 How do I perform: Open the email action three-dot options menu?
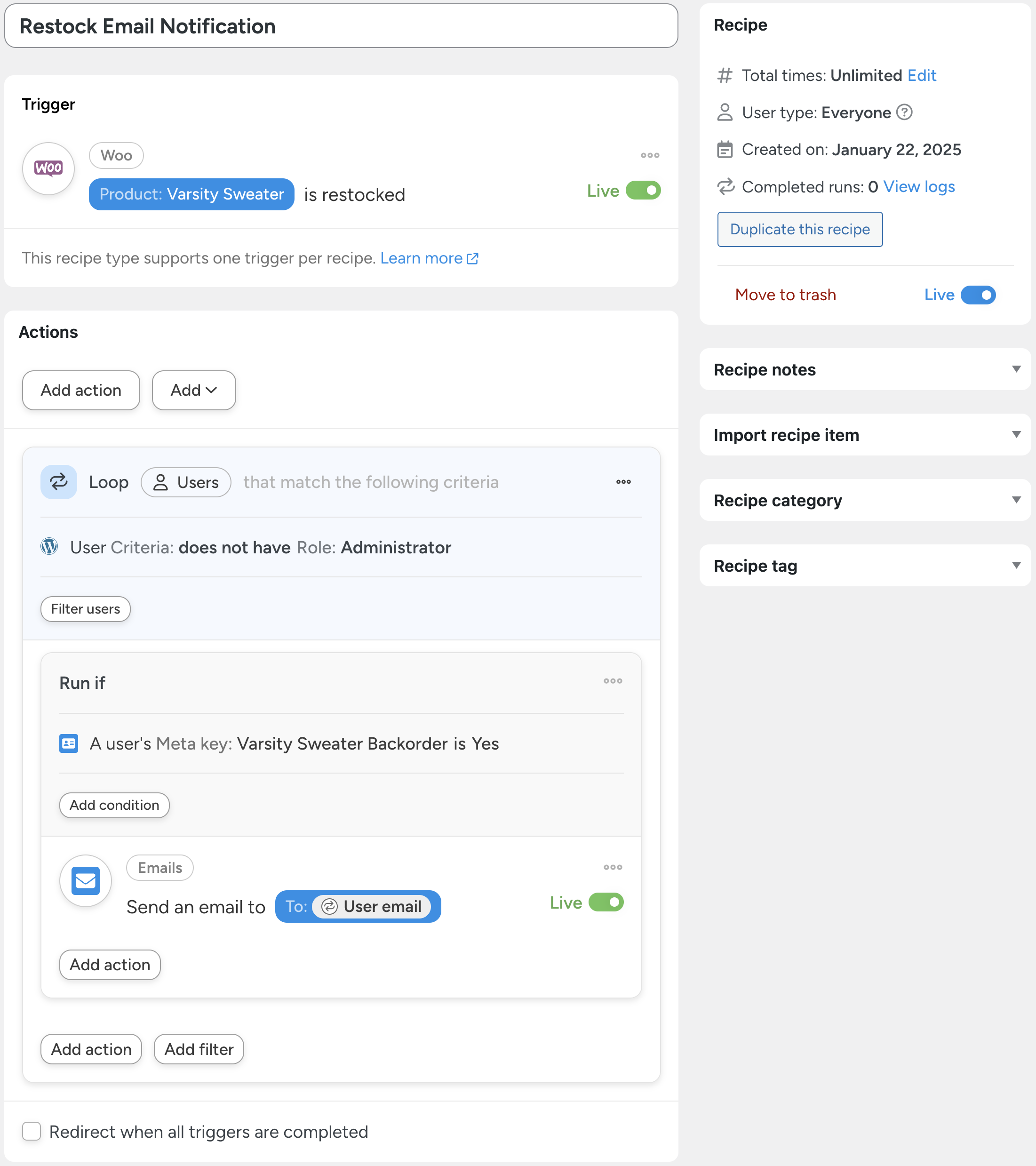pyautogui.click(x=613, y=867)
